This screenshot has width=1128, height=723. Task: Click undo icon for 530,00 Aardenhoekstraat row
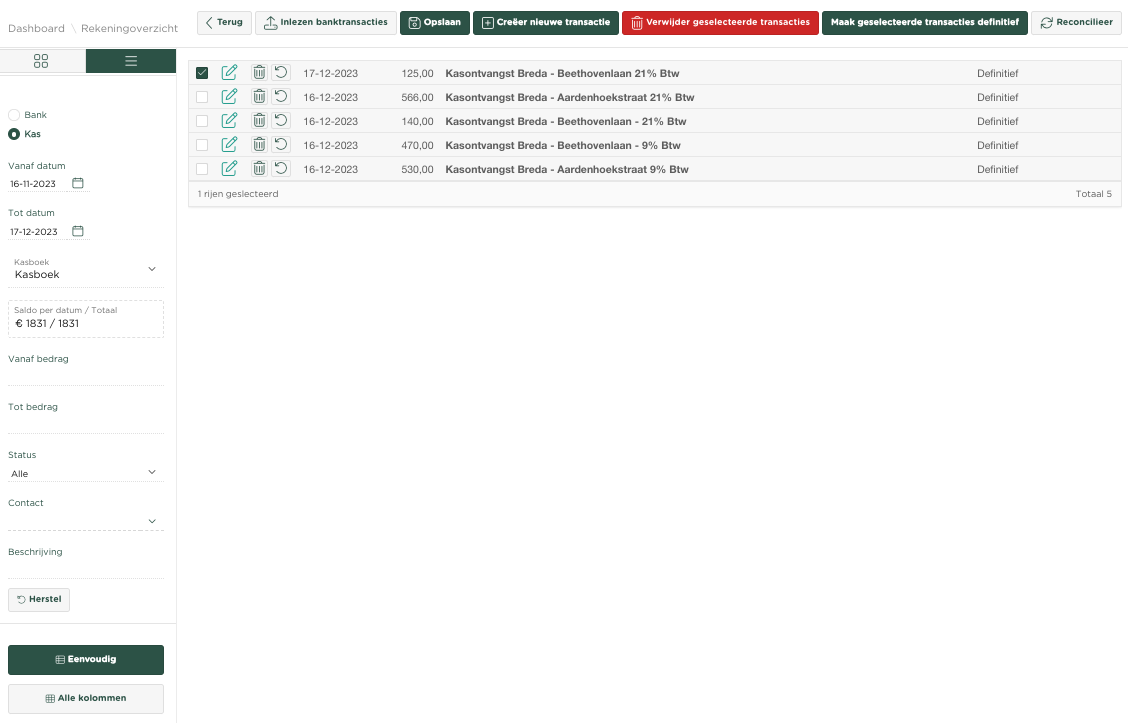(x=281, y=169)
